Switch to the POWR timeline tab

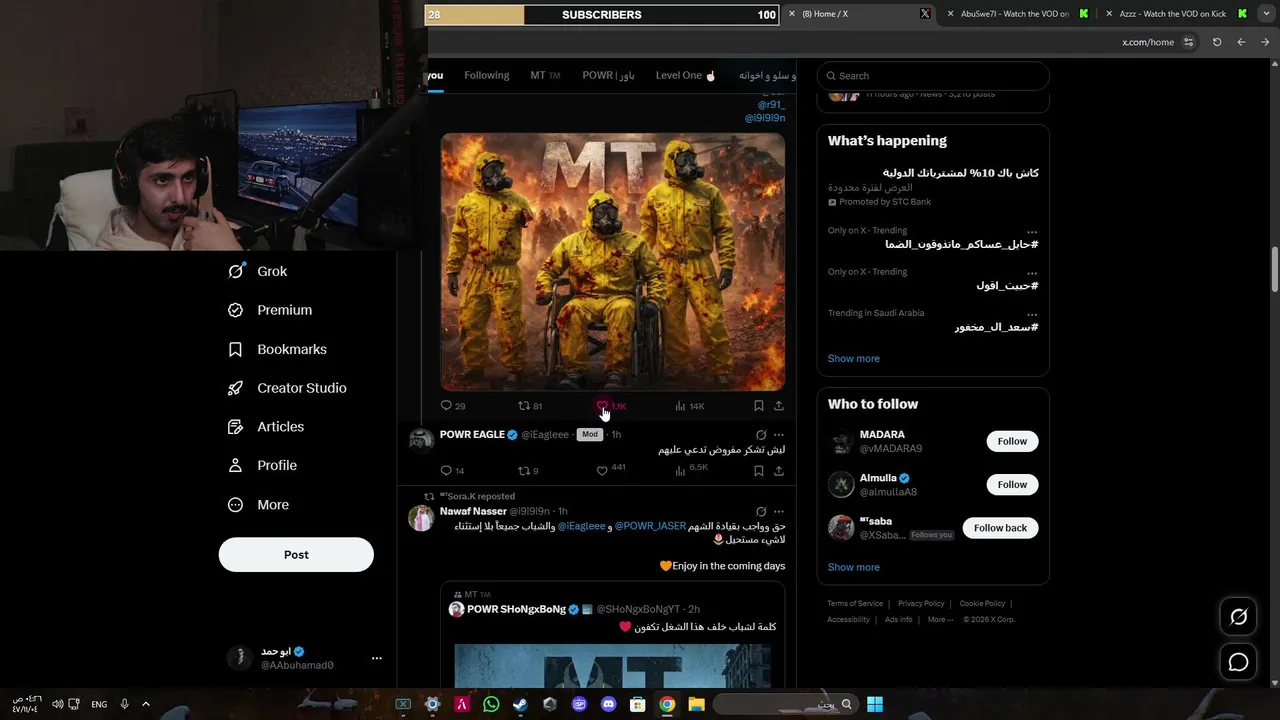click(608, 75)
